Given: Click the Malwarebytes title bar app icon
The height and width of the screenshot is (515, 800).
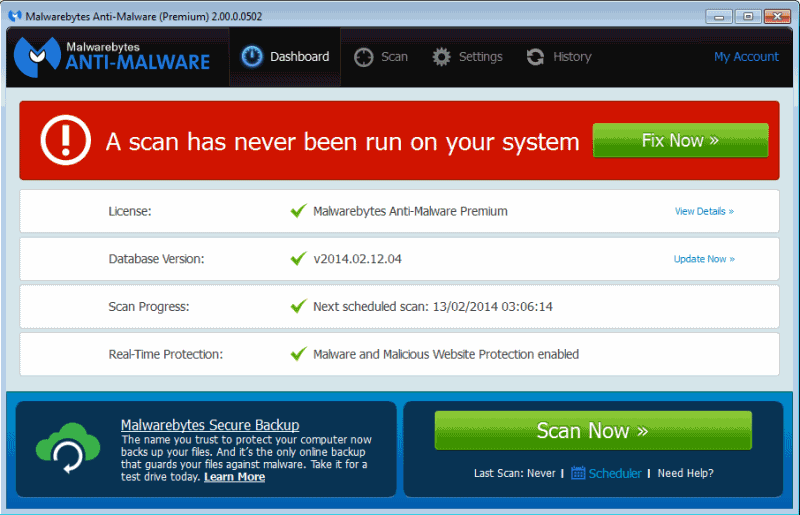Looking at the screenshot, I should [15, 16].
